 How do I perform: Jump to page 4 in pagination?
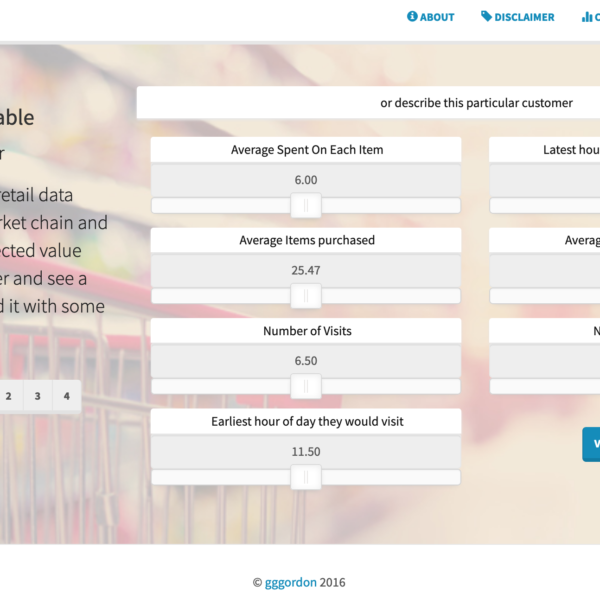[67, 396]
